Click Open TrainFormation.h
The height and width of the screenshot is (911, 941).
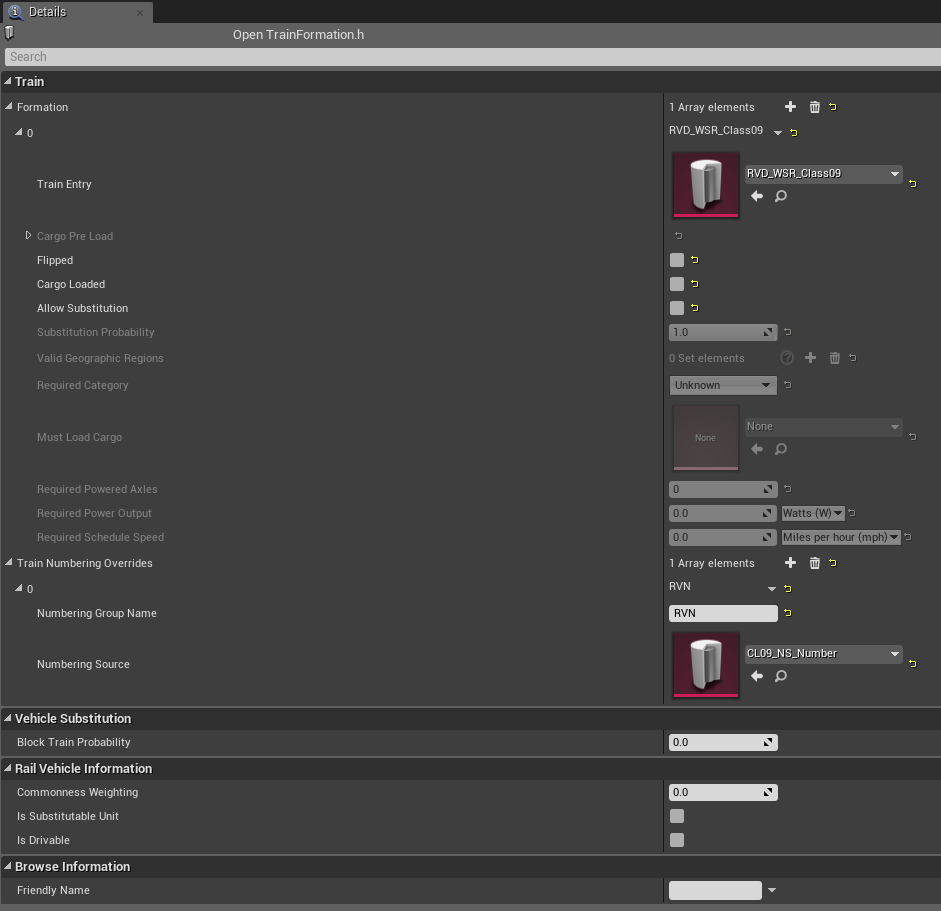click(299, 33)
